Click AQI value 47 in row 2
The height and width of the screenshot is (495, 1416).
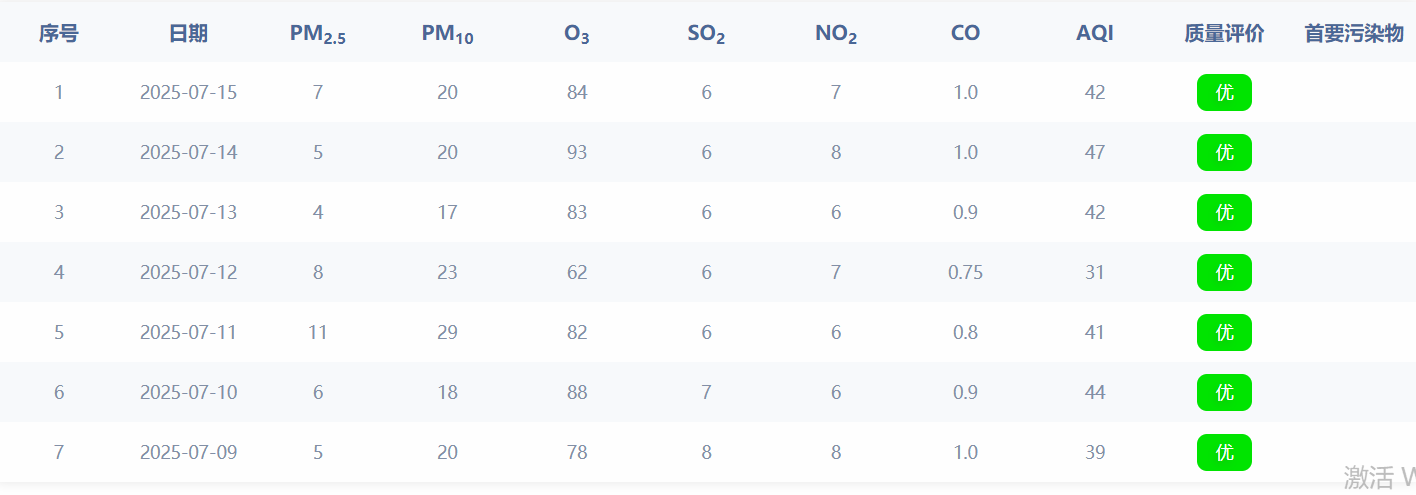(1095, 153)
